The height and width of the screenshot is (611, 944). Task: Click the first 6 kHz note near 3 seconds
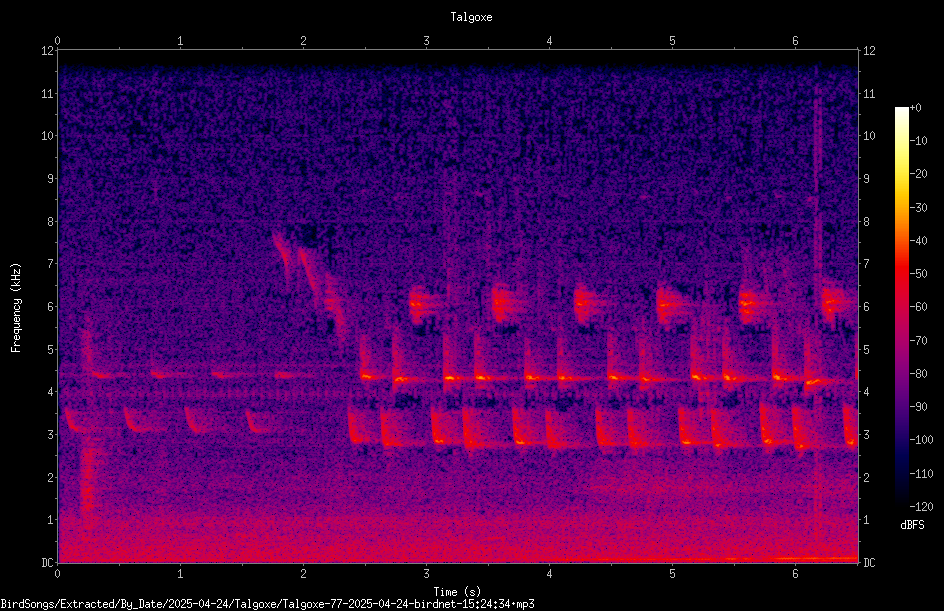point(424,303)
